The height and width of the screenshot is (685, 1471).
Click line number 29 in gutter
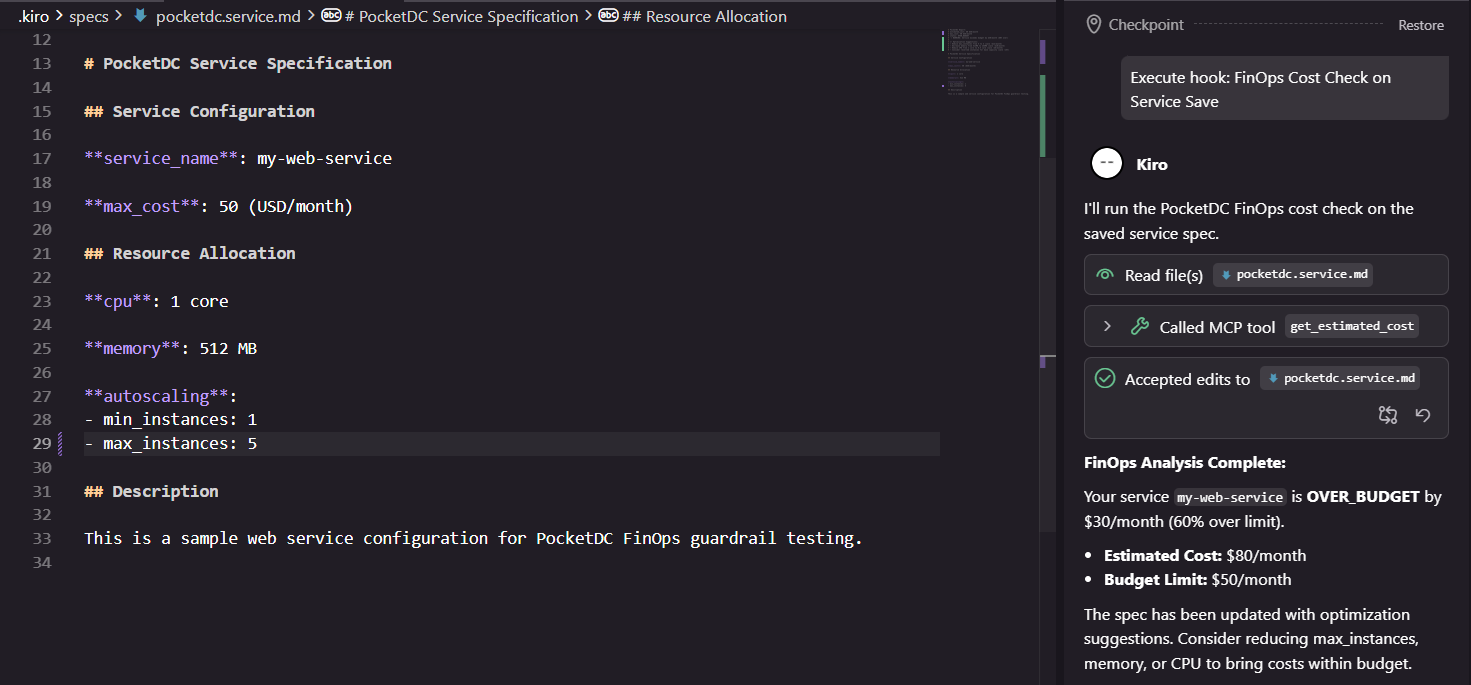pyautogui.click(x=41, y=443)
